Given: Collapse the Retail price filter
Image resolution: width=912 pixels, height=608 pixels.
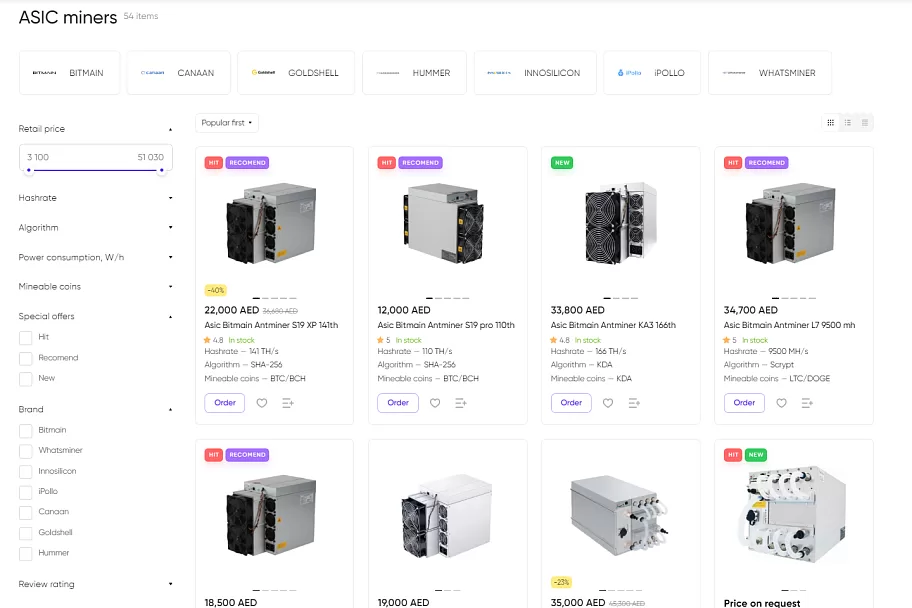Looking at the screenshot, I should click(95, 129).
